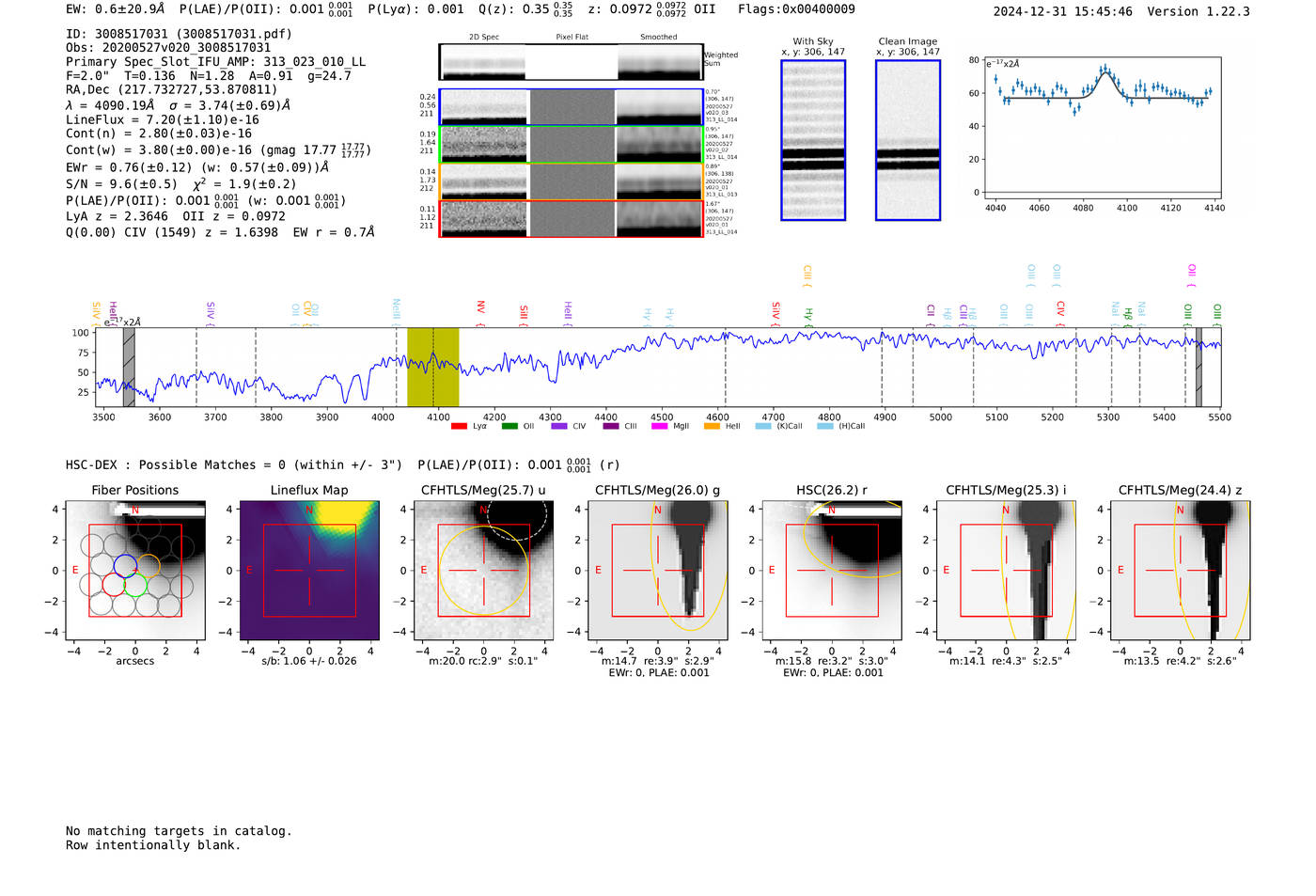Click the magenta MgII legend swatch
This screenshot has width=1316, height=896.
pyautogui.click(x=659, y=426)
